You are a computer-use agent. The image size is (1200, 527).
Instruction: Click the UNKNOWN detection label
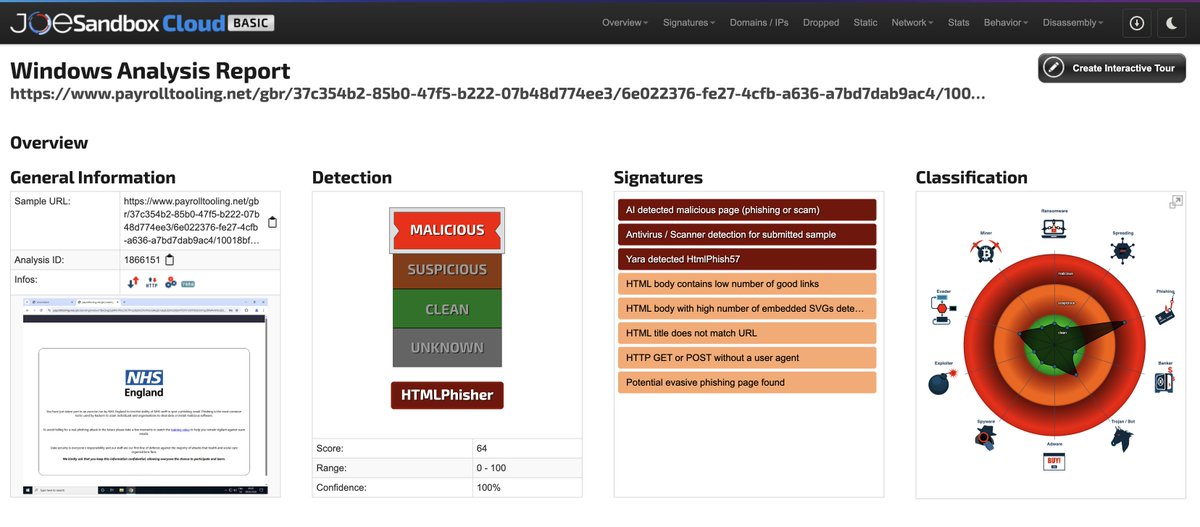tap(447, 348)
